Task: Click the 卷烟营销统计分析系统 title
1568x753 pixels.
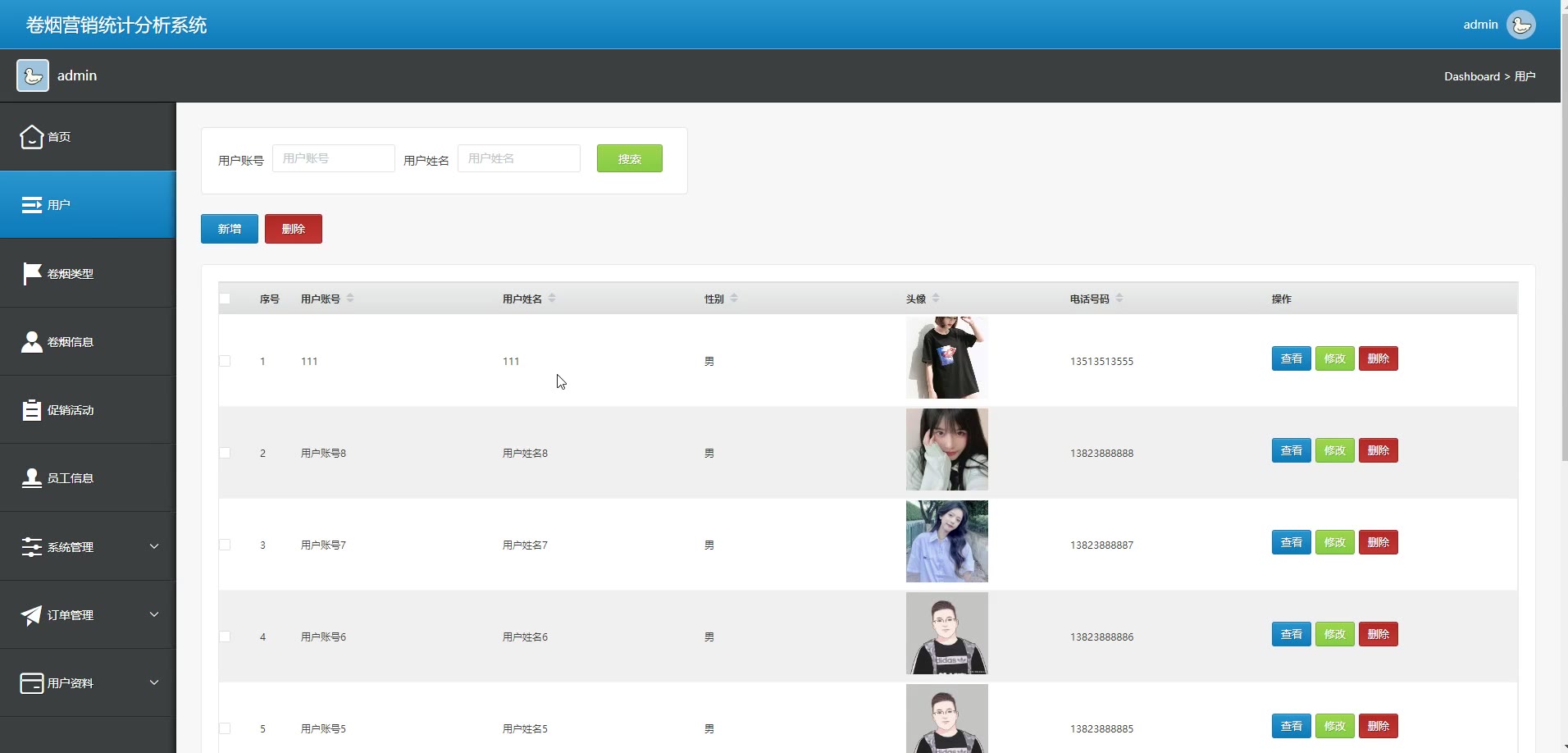Action: tap(116, 25)
